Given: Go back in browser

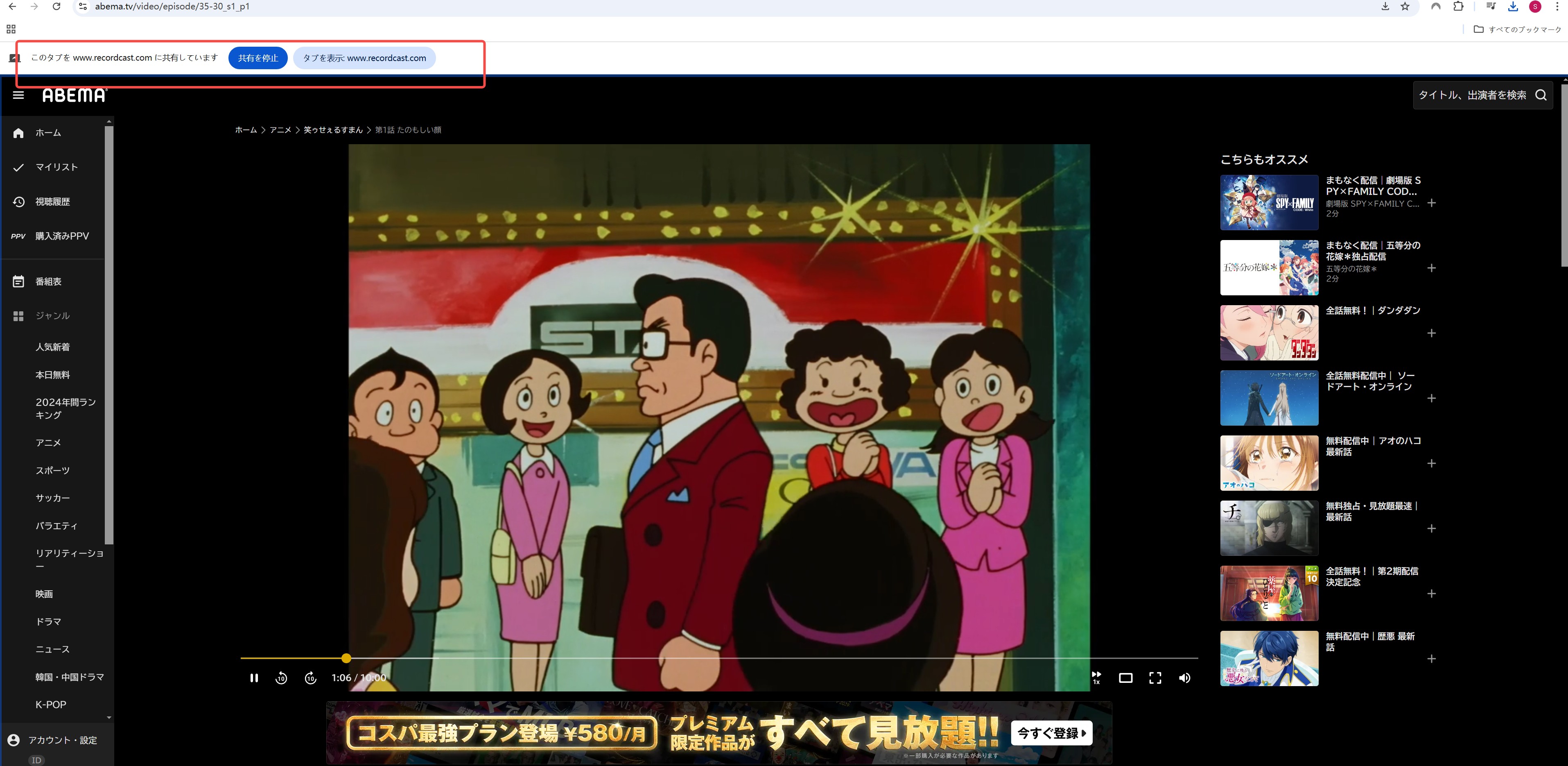Looking at the screenshot, I should [x=12, y=7].
